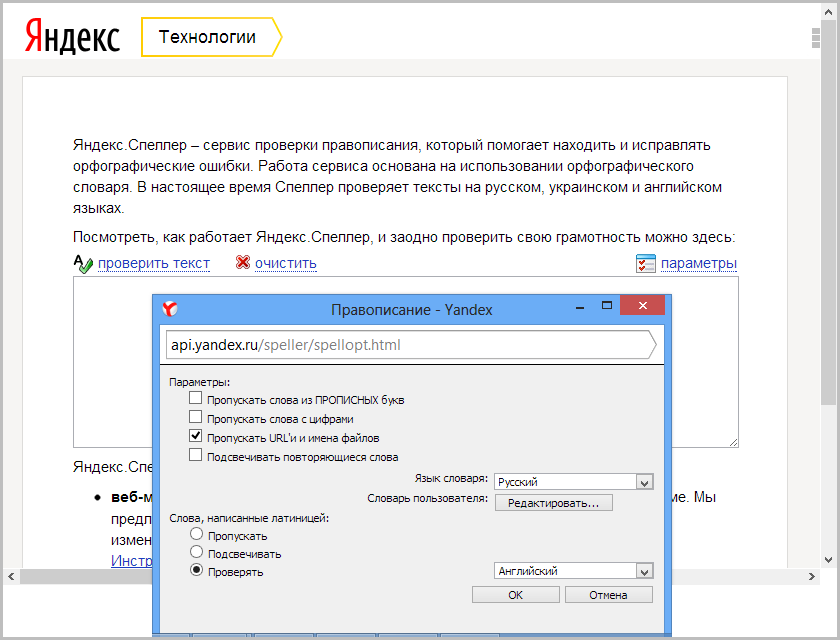Click the vertical scrollbar thumb
Viewport: 840px width, 640px height.
click(x=828, y=213)
